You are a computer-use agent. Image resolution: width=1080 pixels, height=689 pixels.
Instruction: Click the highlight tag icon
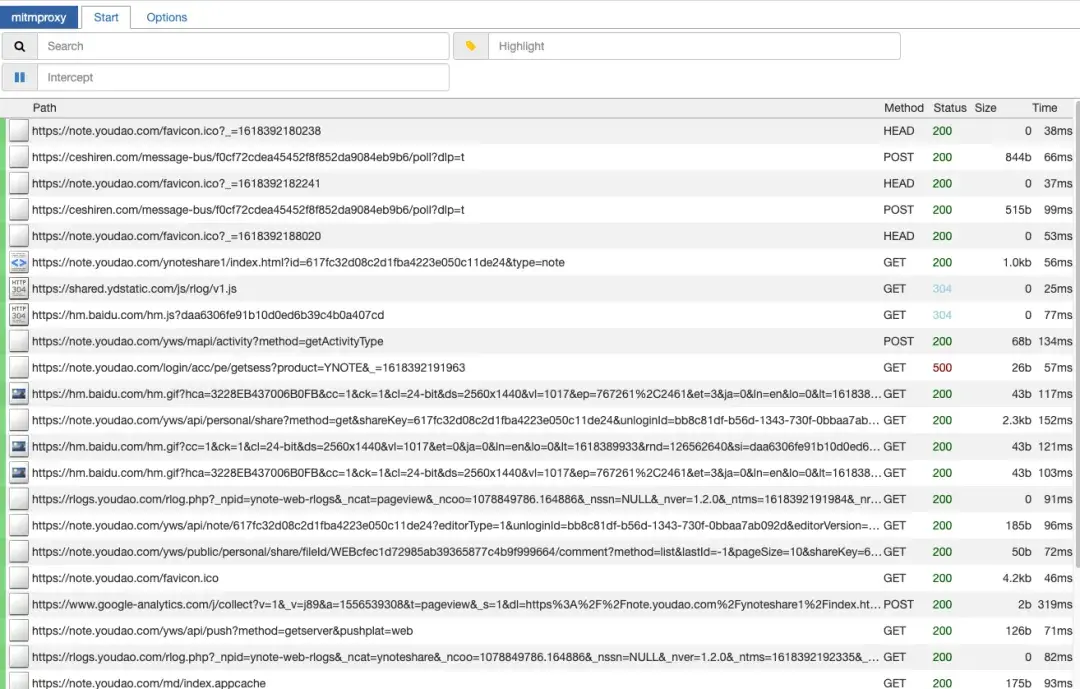tap(471, 46)
